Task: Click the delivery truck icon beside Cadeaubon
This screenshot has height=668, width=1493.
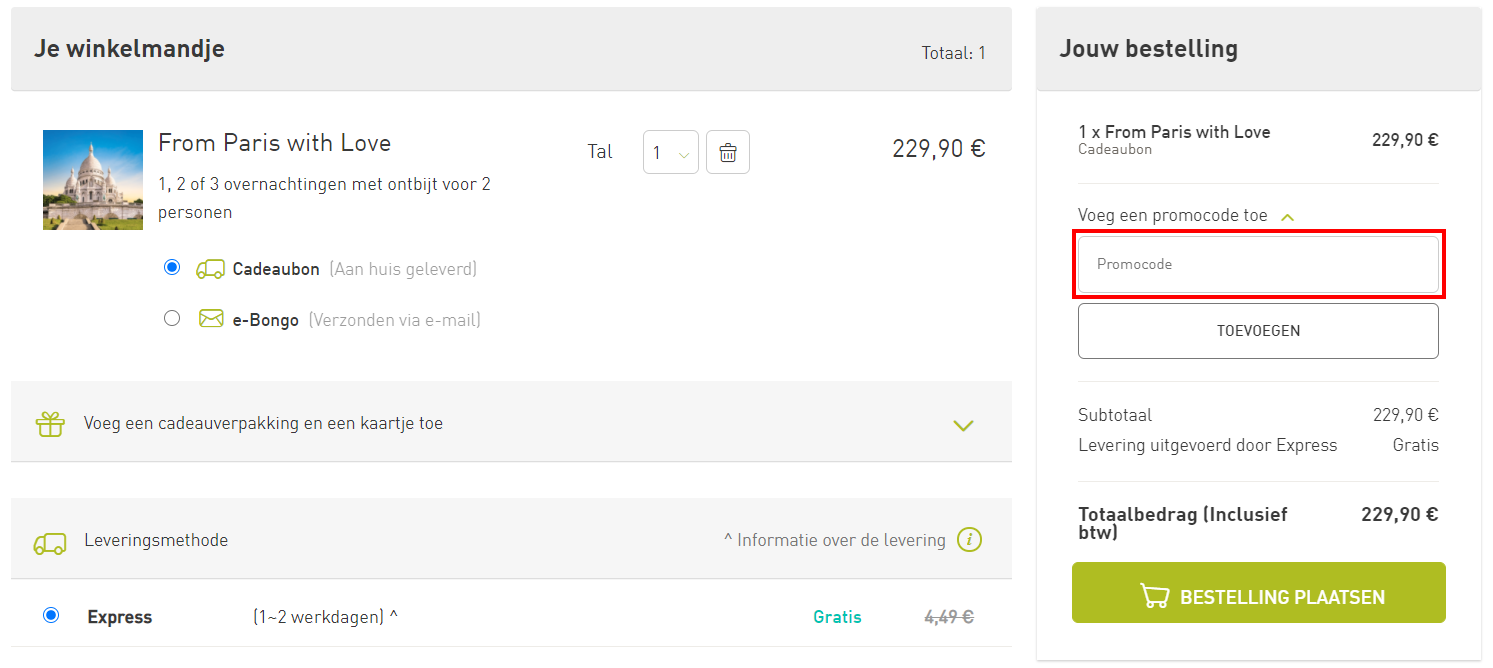Action: click(x=210, y=269)
